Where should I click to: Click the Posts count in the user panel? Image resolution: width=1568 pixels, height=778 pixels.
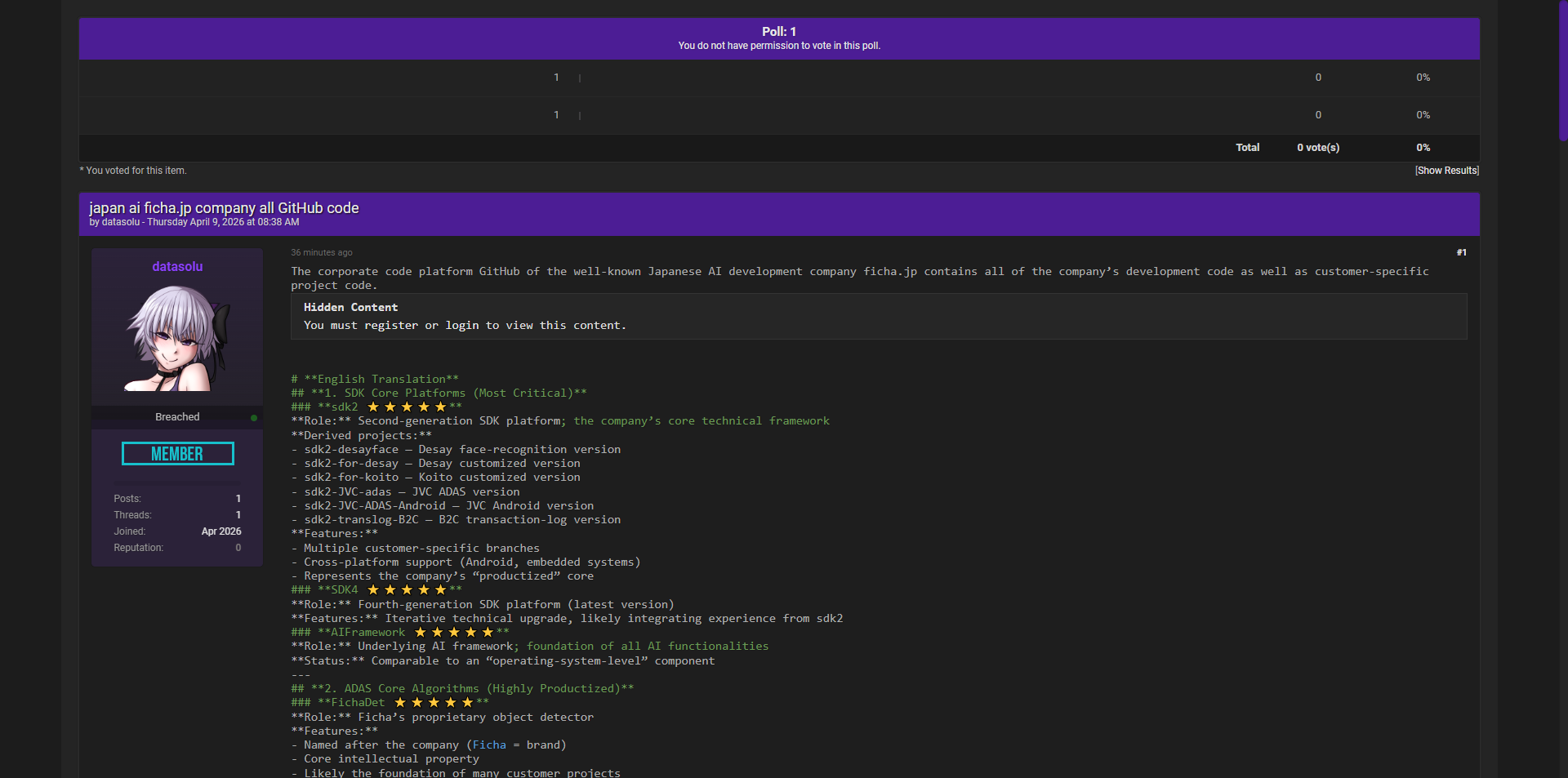coord(238,499)
